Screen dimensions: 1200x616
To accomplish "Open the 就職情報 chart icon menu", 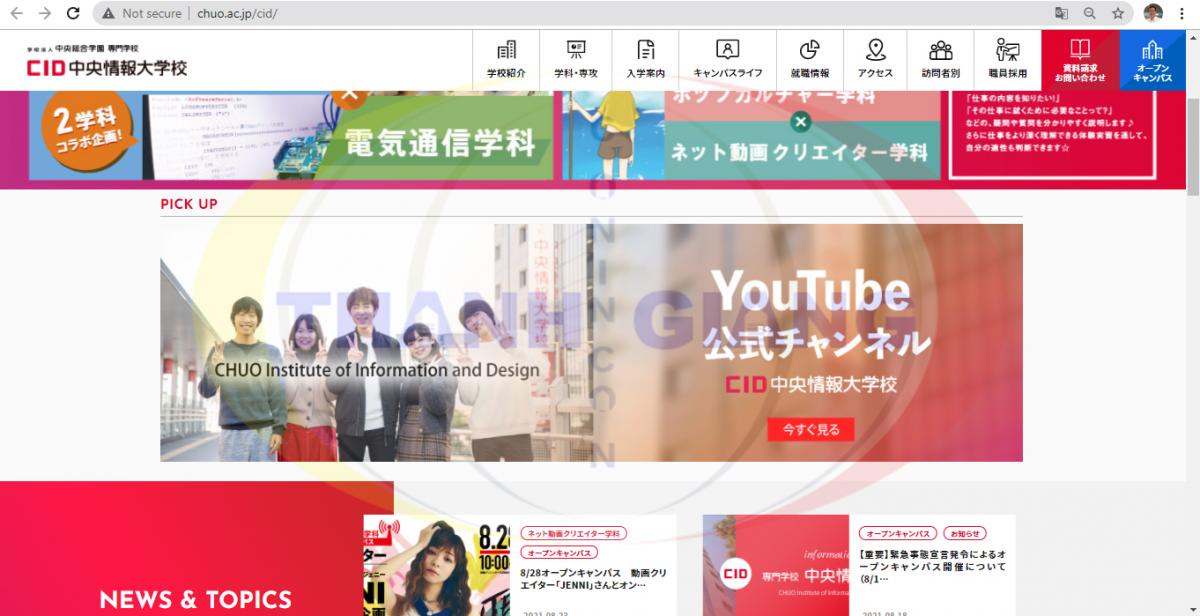I will click(809, 60).
